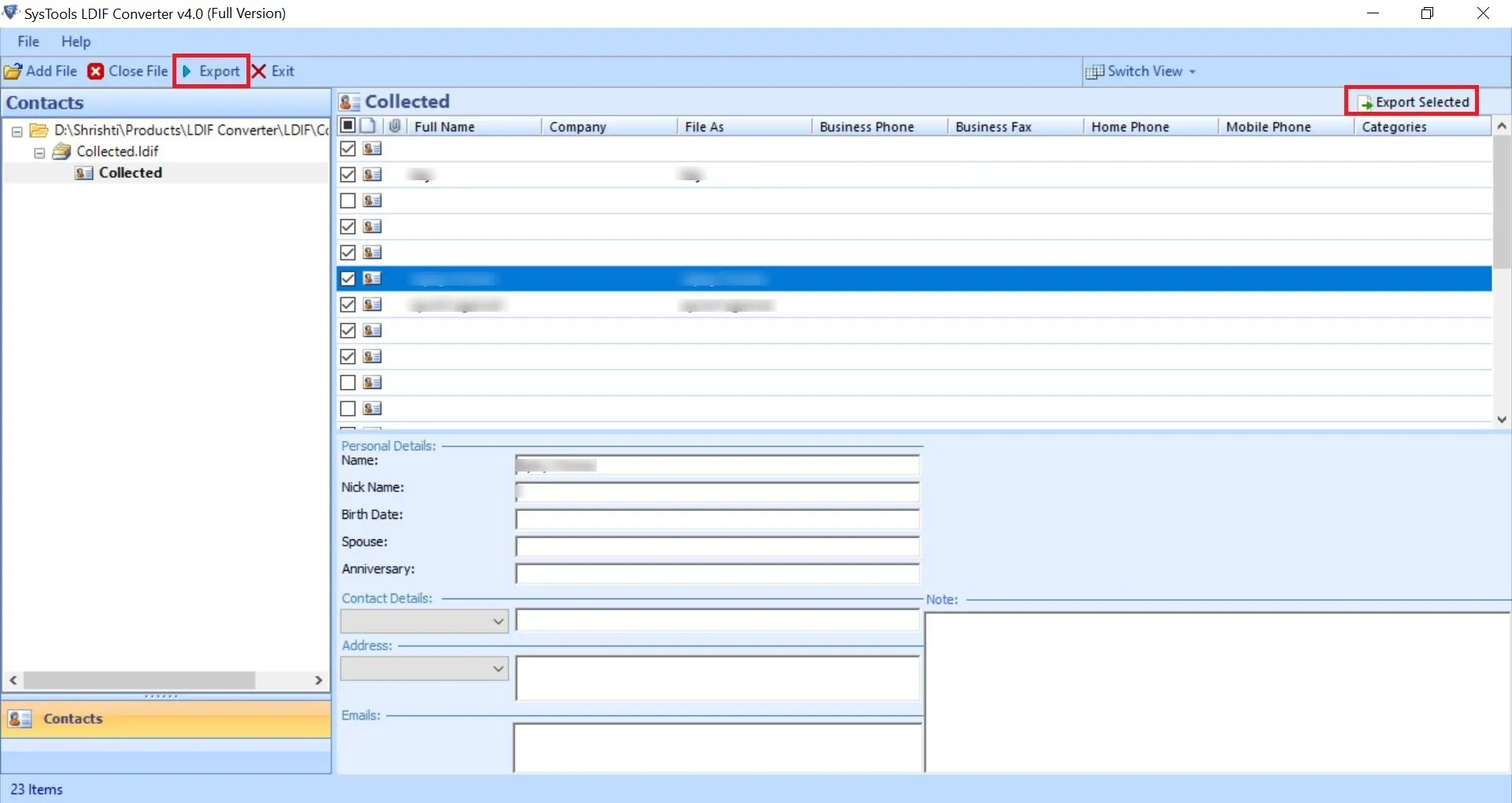The image size is (1512, 803).
Task: Check the third contact row checkbox
Action: click(347, 200)
